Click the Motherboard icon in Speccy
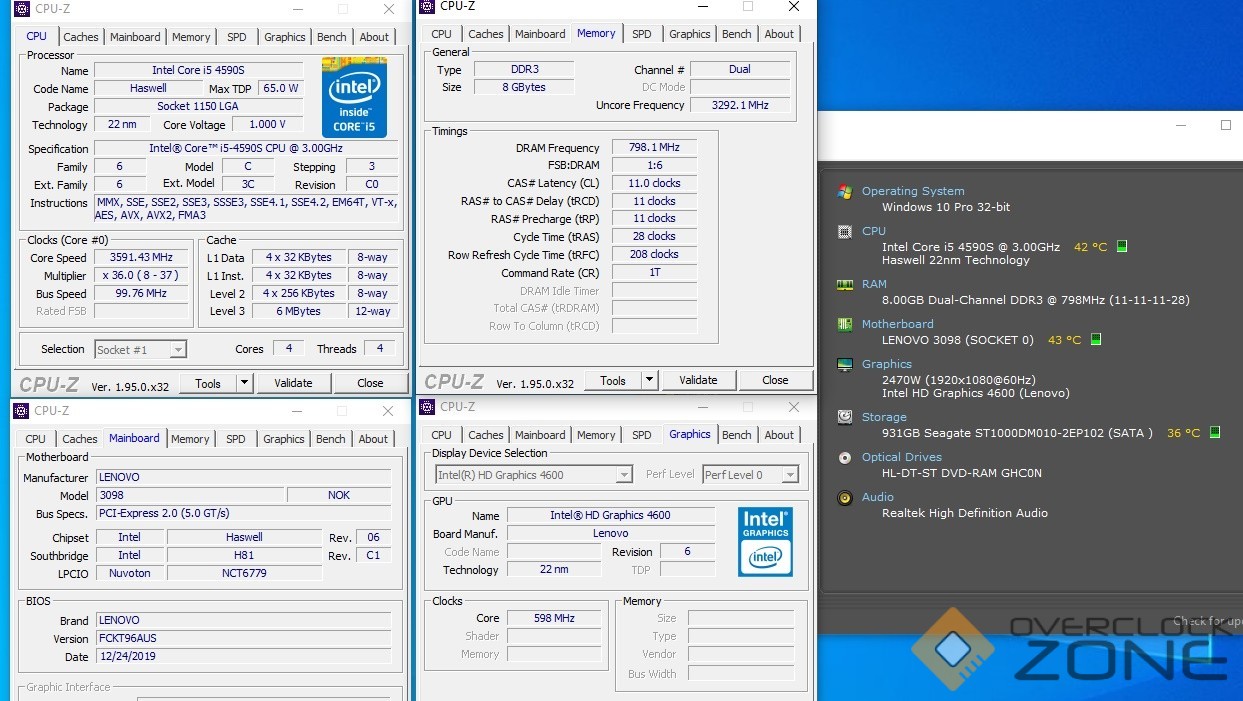This screenshot has height=701, width=1243. coord(845,324)
